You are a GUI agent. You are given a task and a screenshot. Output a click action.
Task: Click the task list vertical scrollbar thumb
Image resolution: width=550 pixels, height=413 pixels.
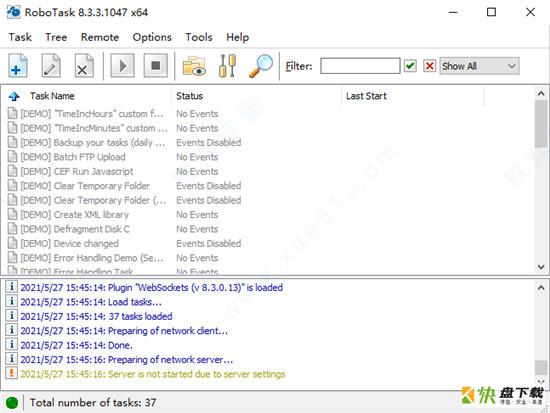click(x=541, y=124)
